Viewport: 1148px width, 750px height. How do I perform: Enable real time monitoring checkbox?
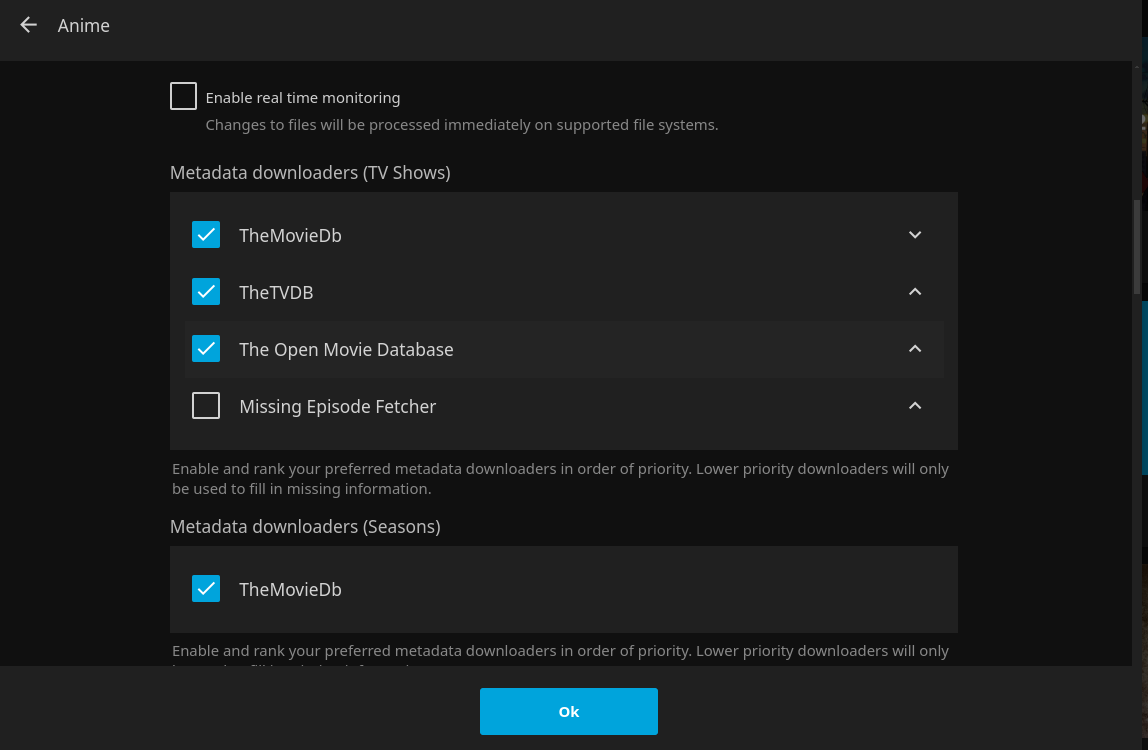183,97
